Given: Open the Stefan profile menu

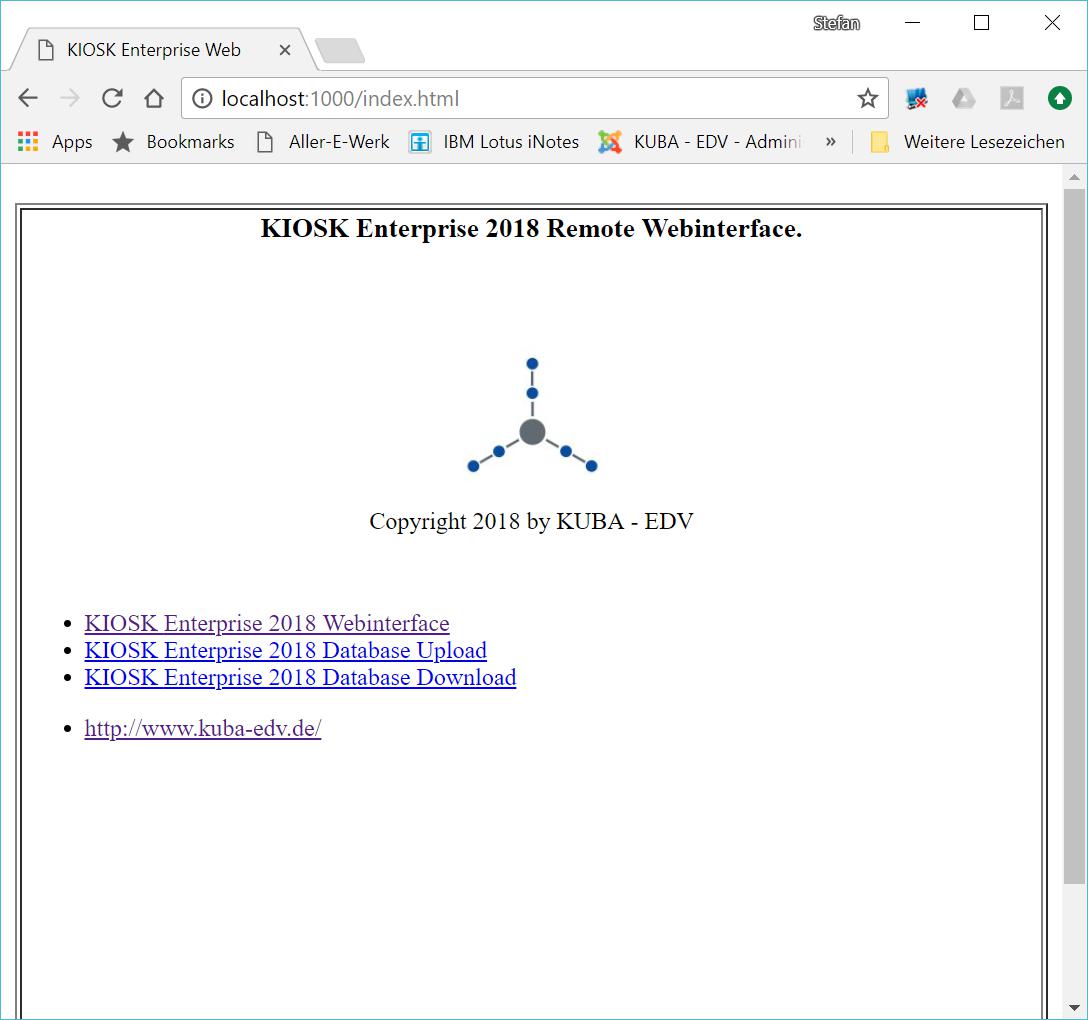Looking at the screenshot, I should (836, 24).
